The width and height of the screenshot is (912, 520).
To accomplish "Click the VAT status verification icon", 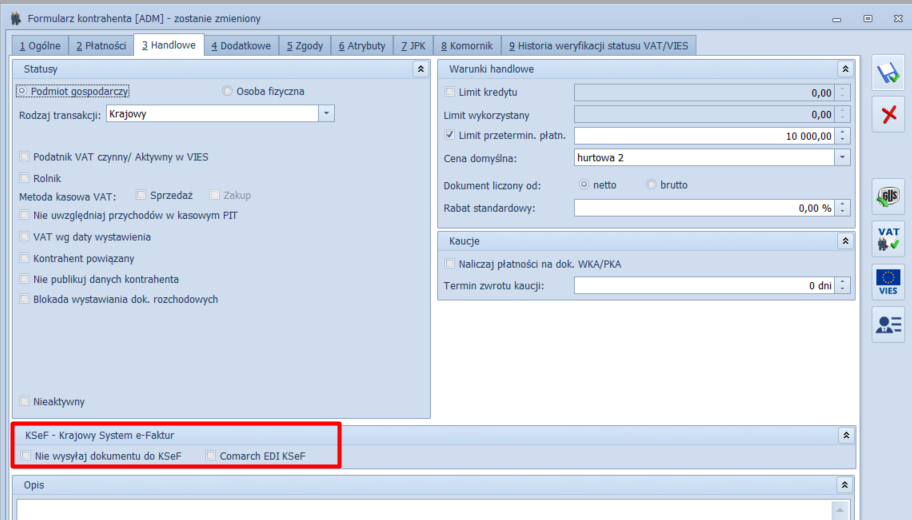I will tap(888, 238).
